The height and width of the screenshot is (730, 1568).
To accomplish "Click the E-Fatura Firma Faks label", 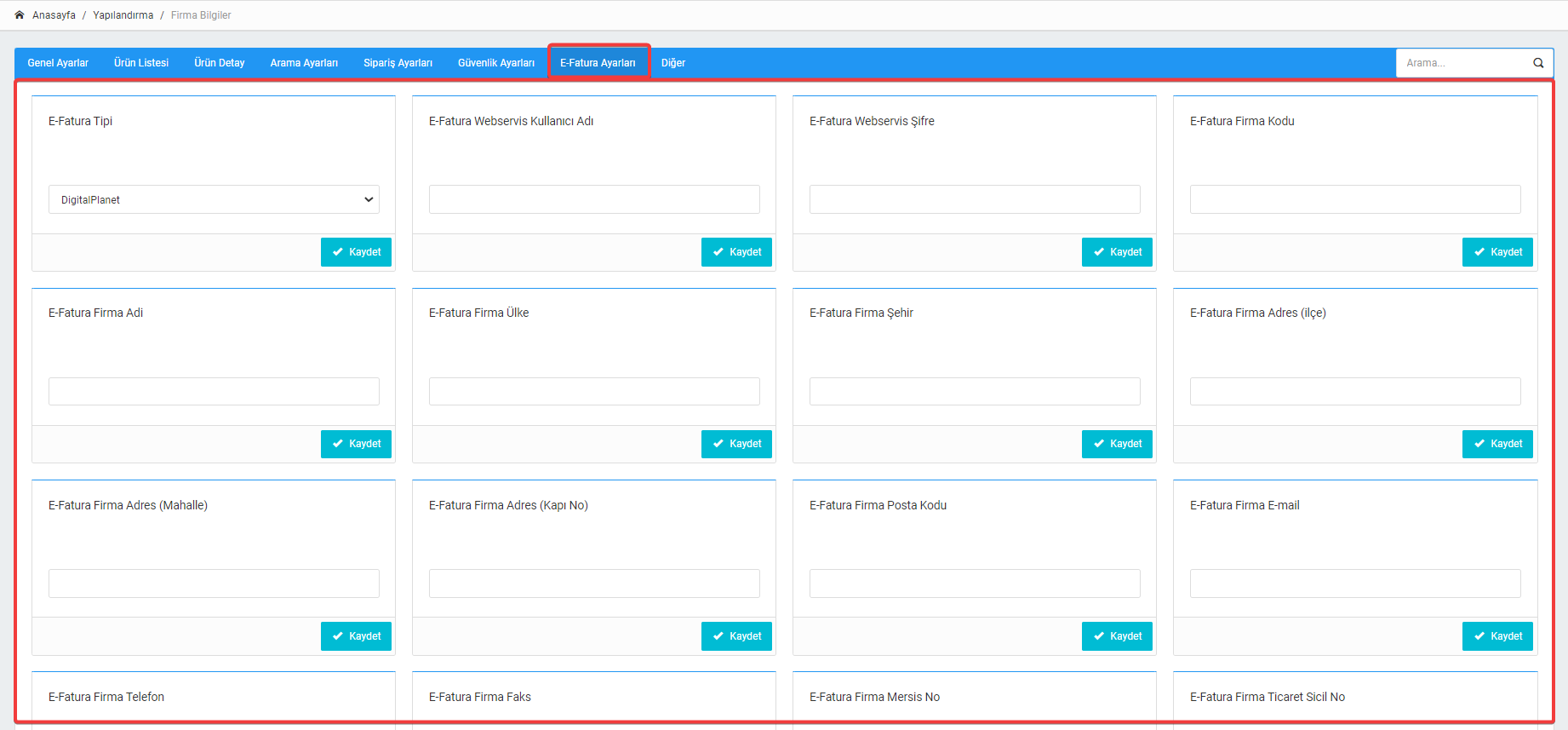I will coord(480,697).
